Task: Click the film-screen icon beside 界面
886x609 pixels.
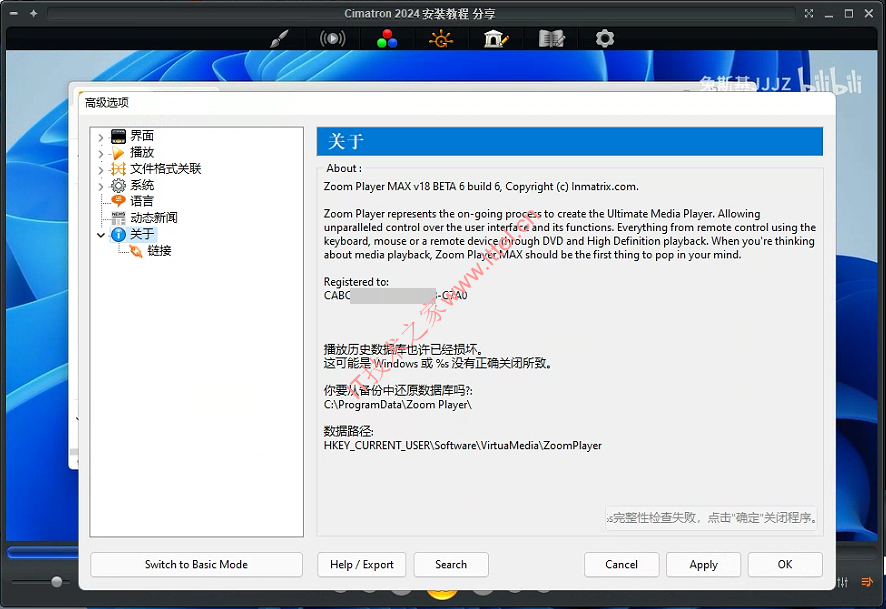Action: click(x=118, y=136)
